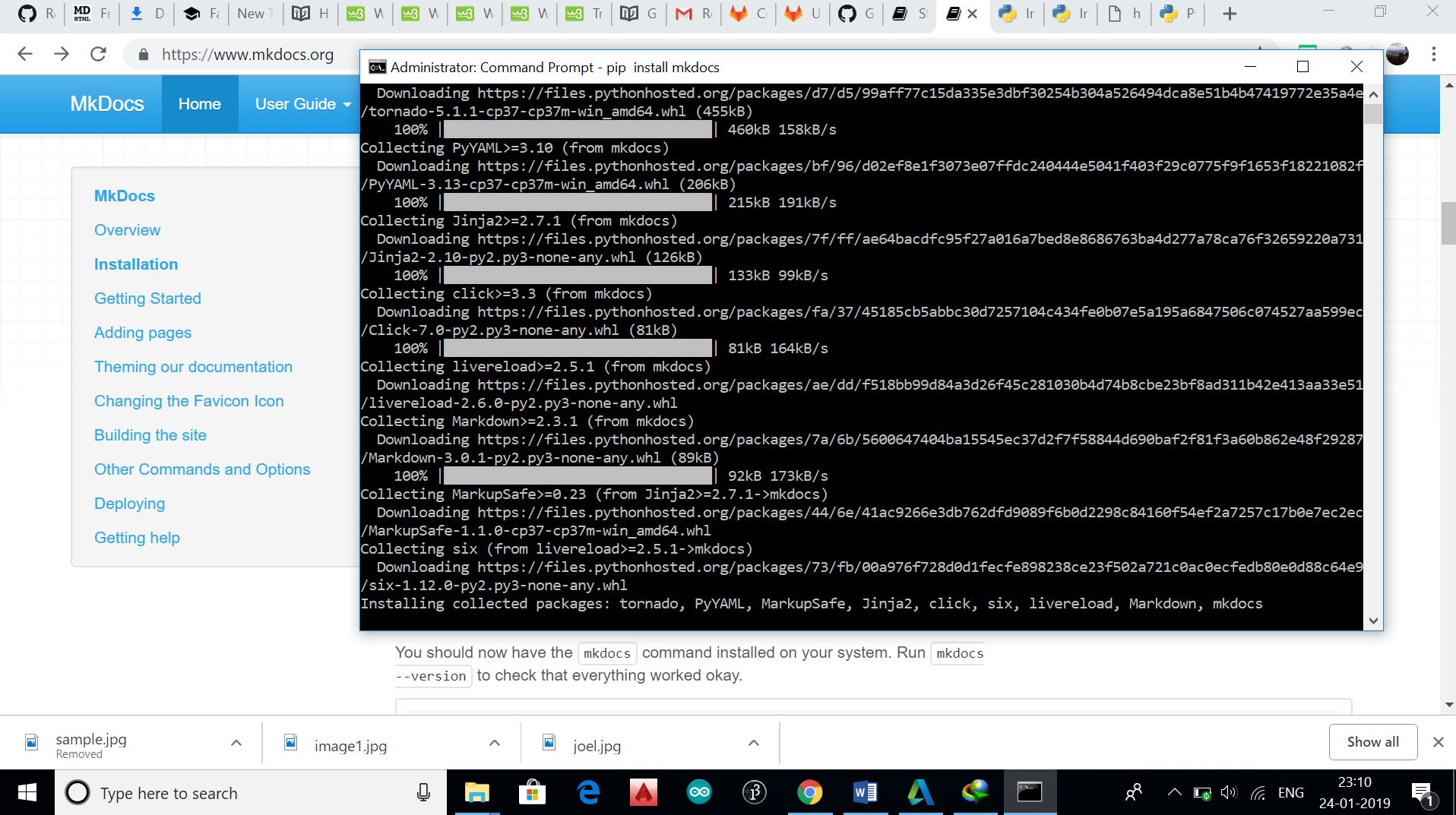Open the Chrome three-dot menu

coord(1434,54)
